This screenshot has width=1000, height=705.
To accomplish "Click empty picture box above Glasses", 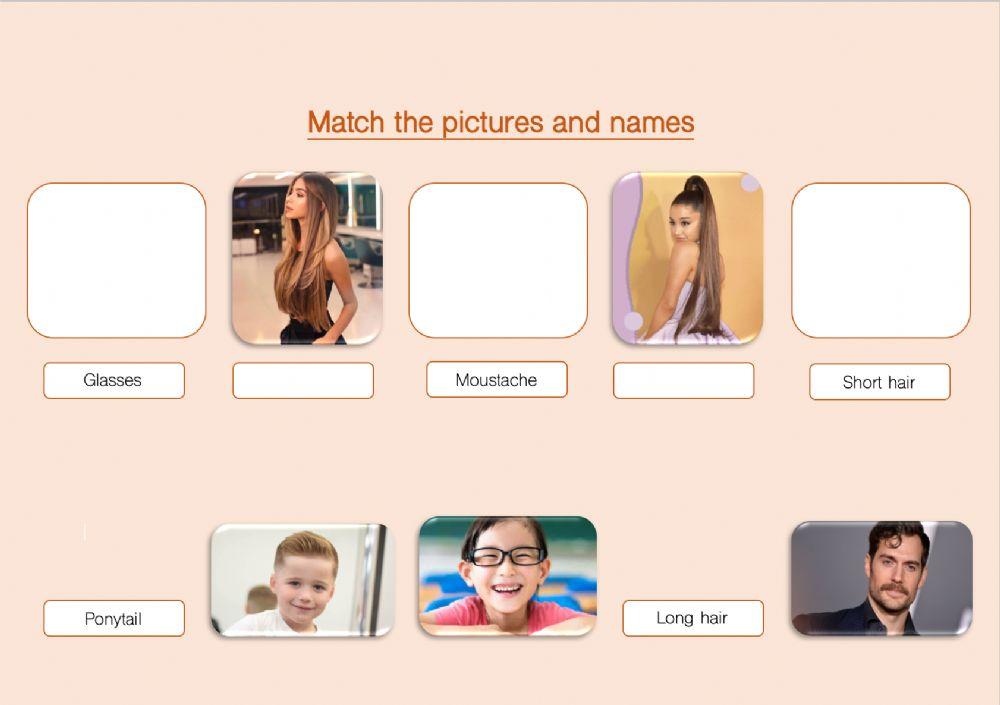I will point(117,260).
